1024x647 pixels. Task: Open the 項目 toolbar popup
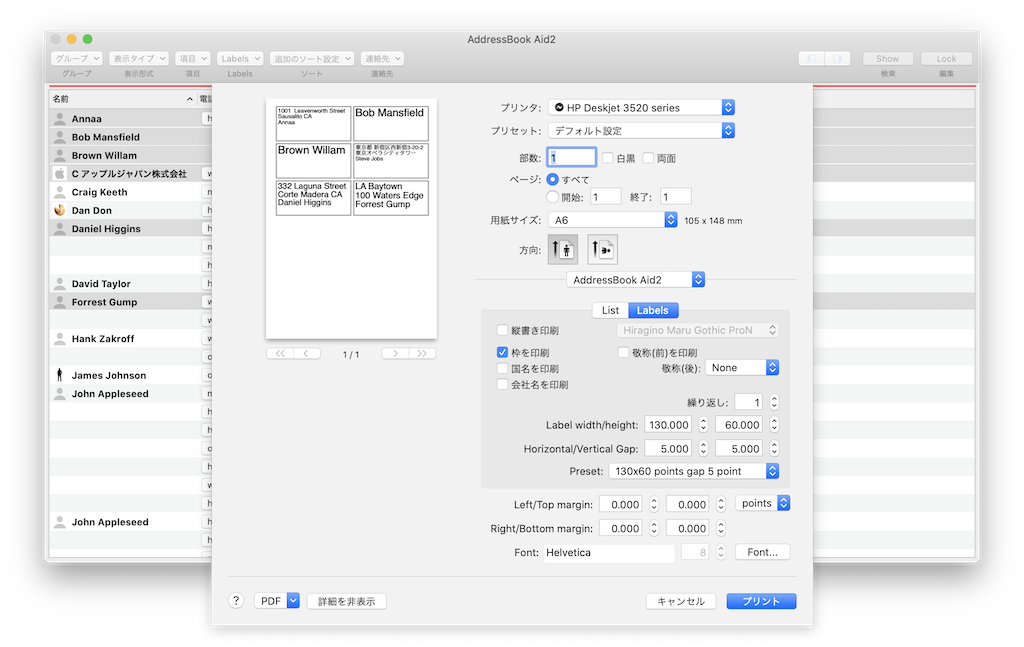[193, 59]
